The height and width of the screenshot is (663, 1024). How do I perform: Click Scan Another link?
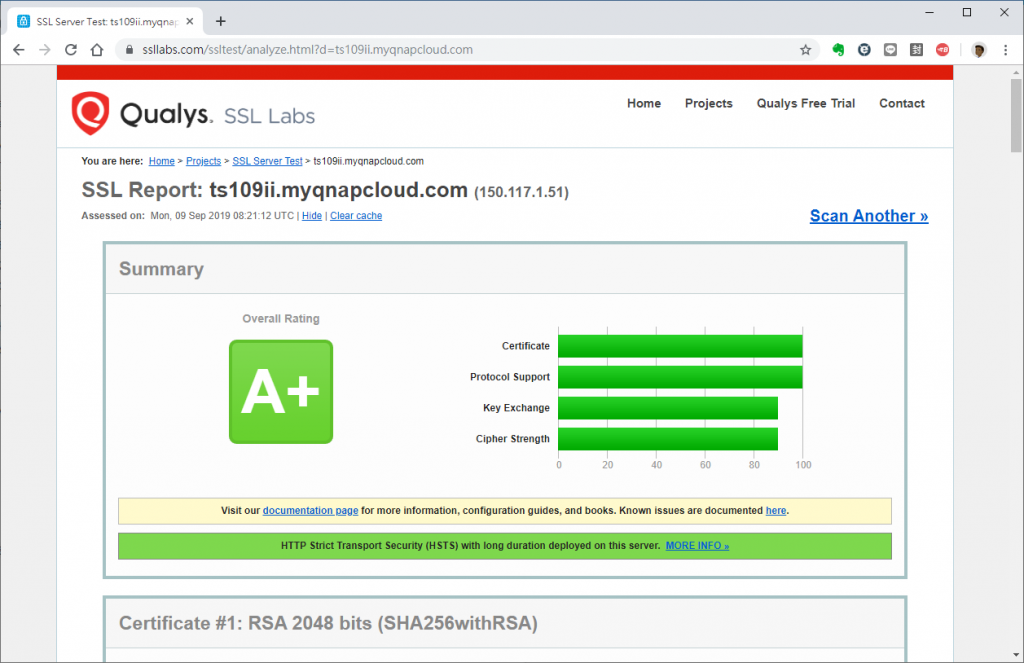pyautogui.click(x=869, y=216)
